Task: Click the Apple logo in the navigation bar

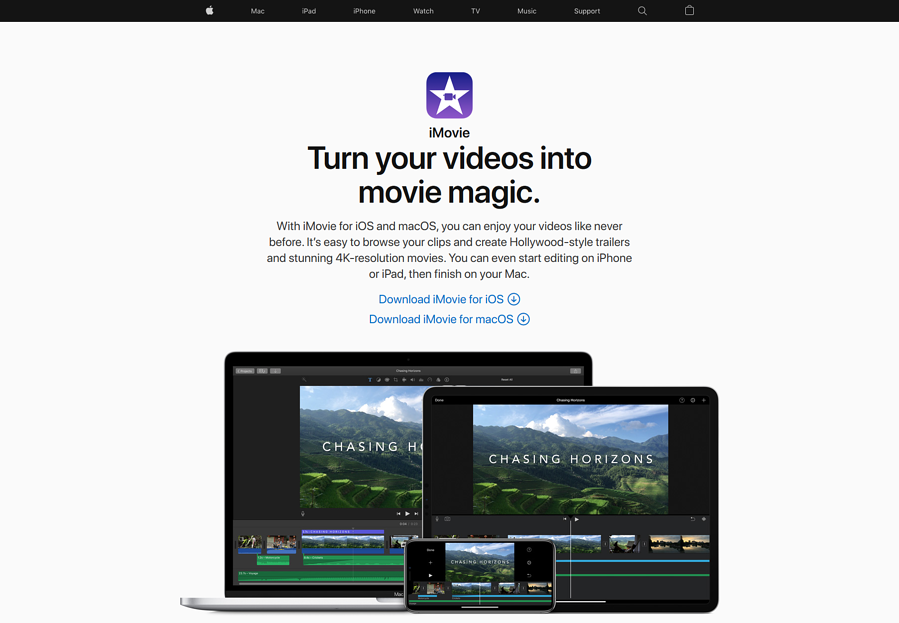Action: click(x=210, y=10)
